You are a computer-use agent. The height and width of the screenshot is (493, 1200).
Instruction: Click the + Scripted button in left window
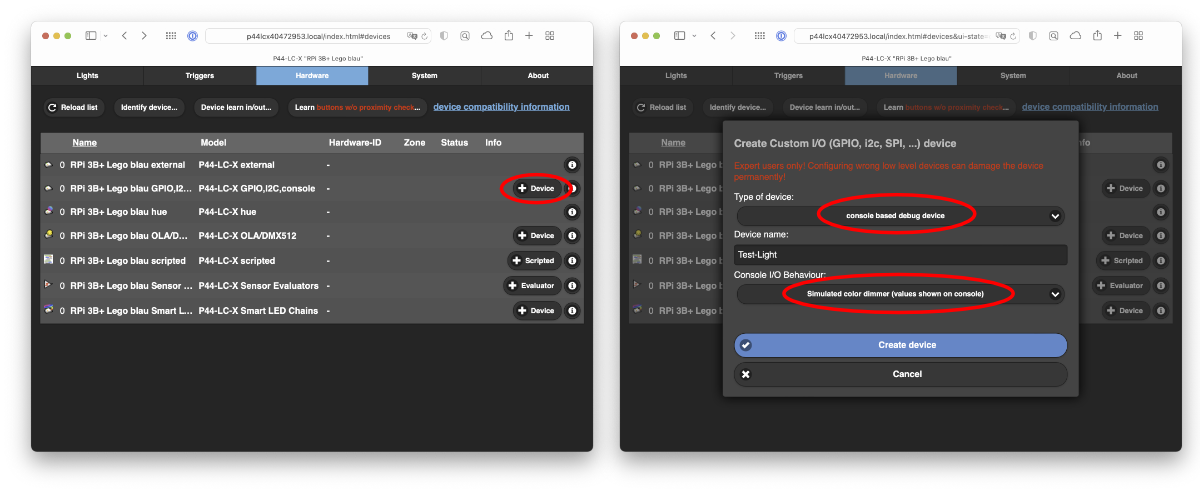click(533, 261)
